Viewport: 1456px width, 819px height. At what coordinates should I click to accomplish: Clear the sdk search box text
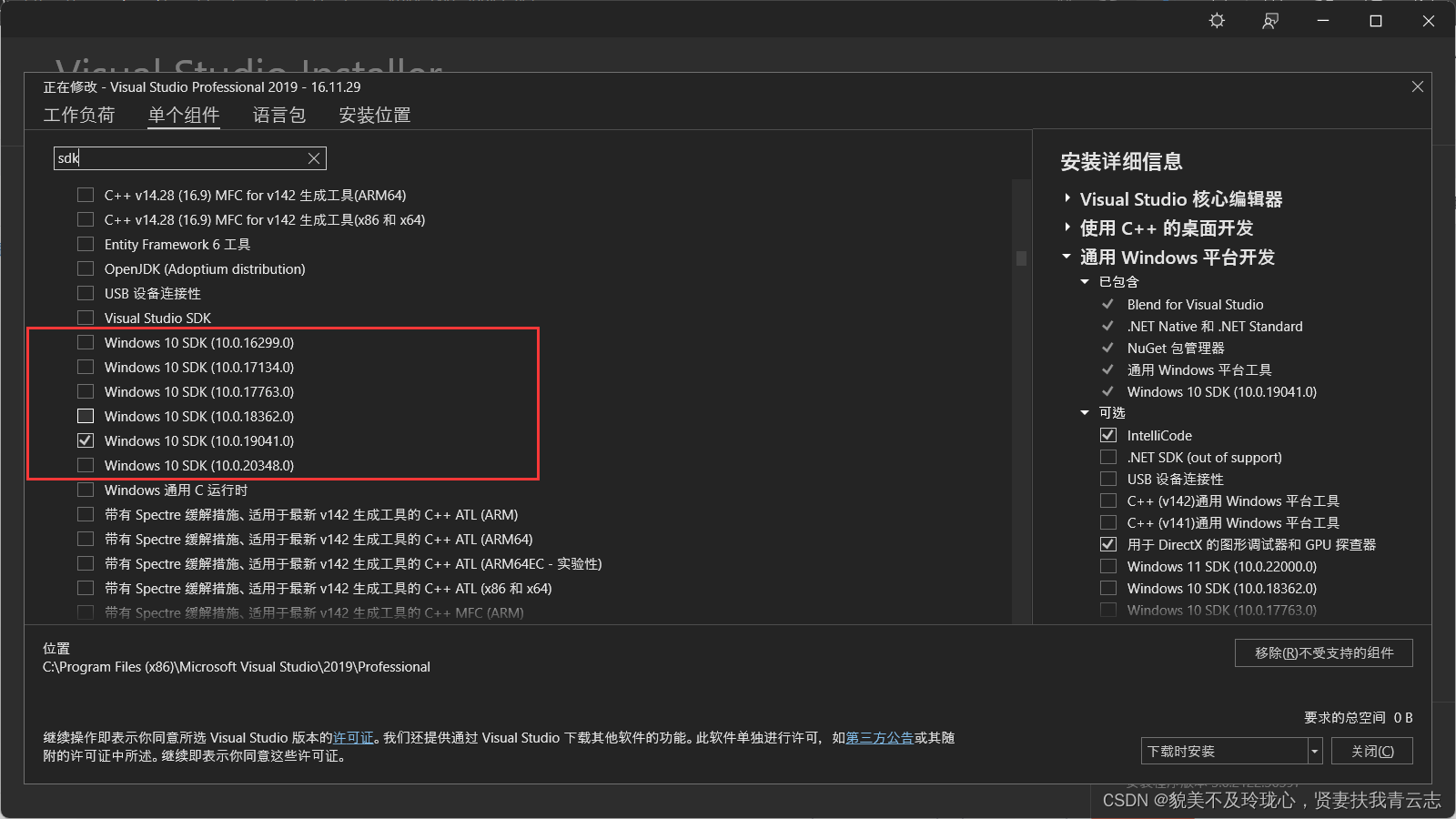[x=314, y=158]
